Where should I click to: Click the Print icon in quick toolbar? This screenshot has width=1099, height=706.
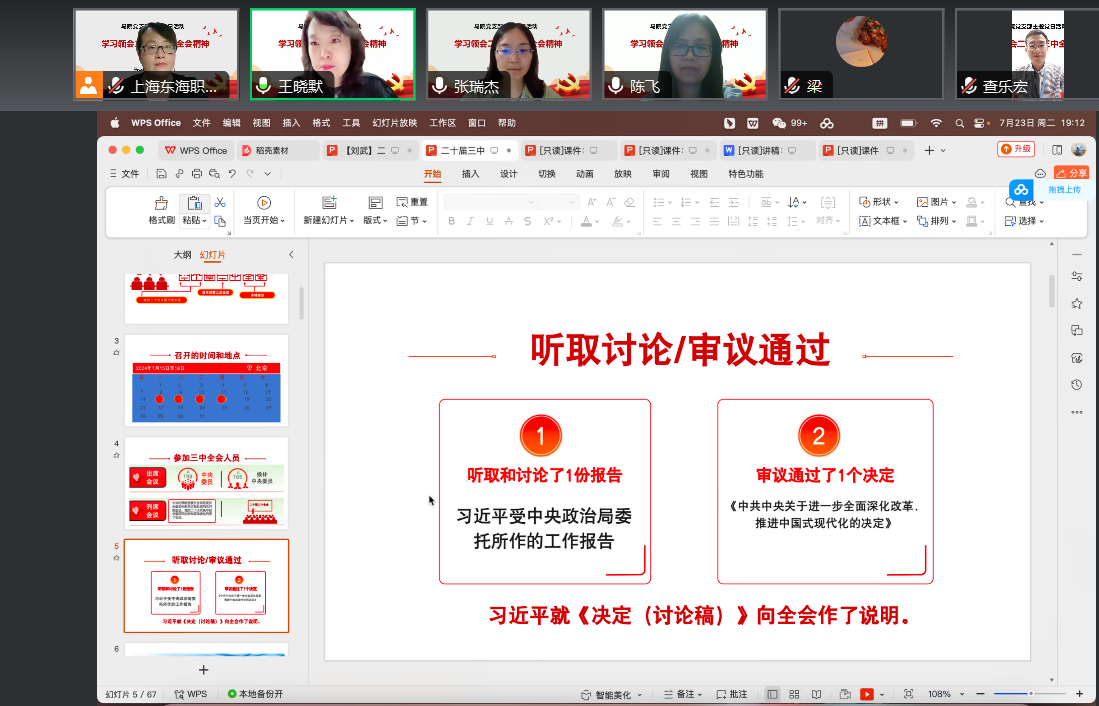(x=194, y=174)
